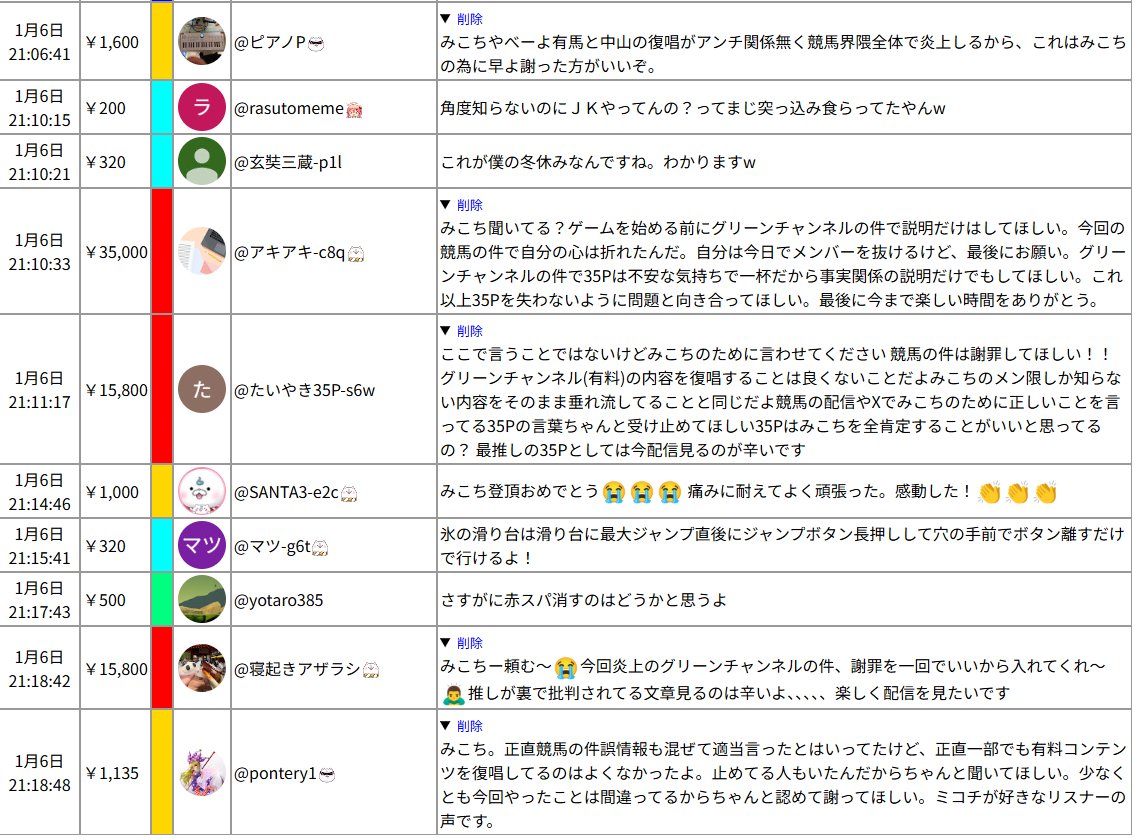Click the SANTA3-e2c mascot avatar
Viewport: 1135px width, 839px height.
tap(201, 491)
